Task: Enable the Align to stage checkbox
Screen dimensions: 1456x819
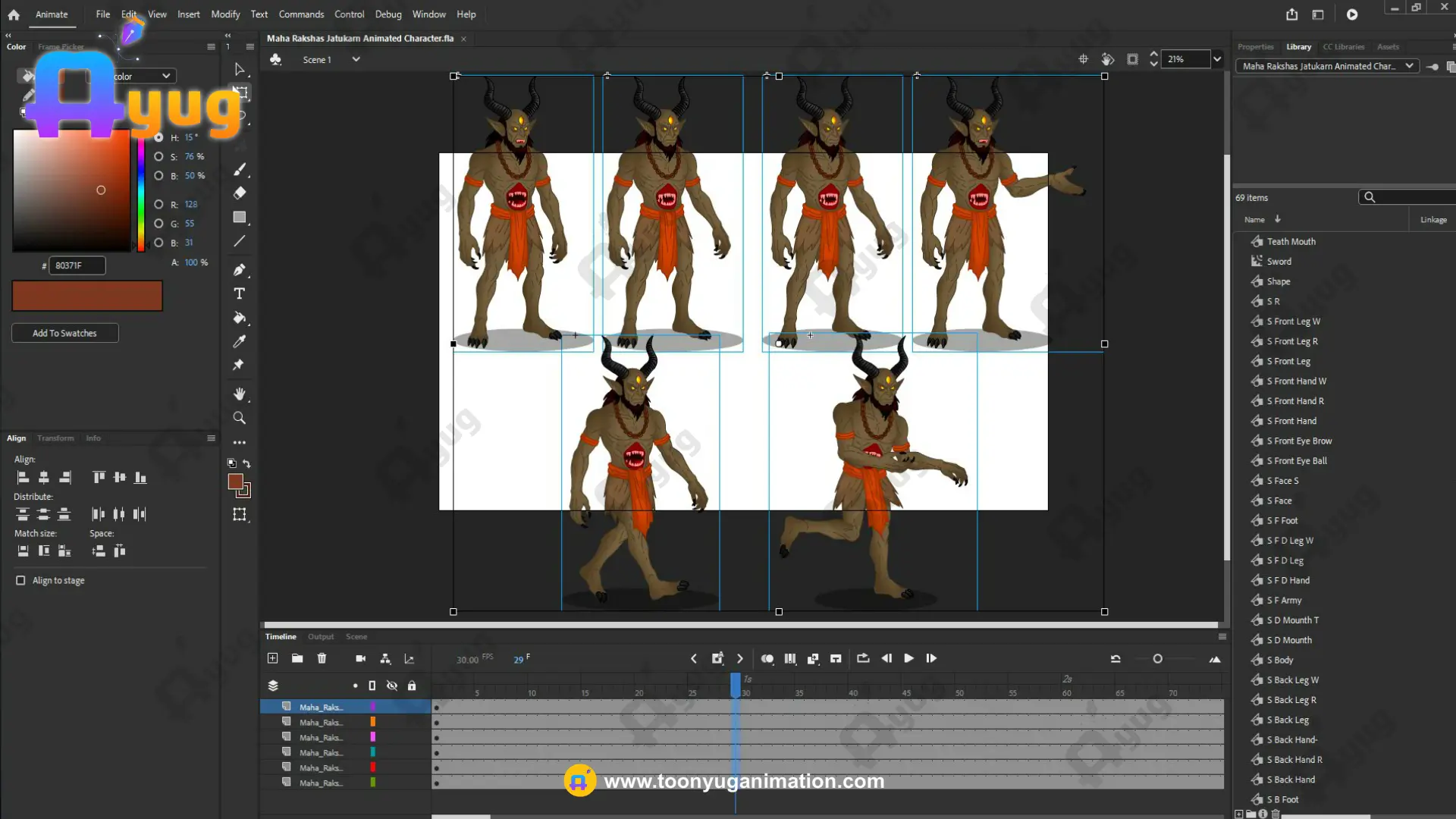Action: pyautogui.click(x=20, y=580)
